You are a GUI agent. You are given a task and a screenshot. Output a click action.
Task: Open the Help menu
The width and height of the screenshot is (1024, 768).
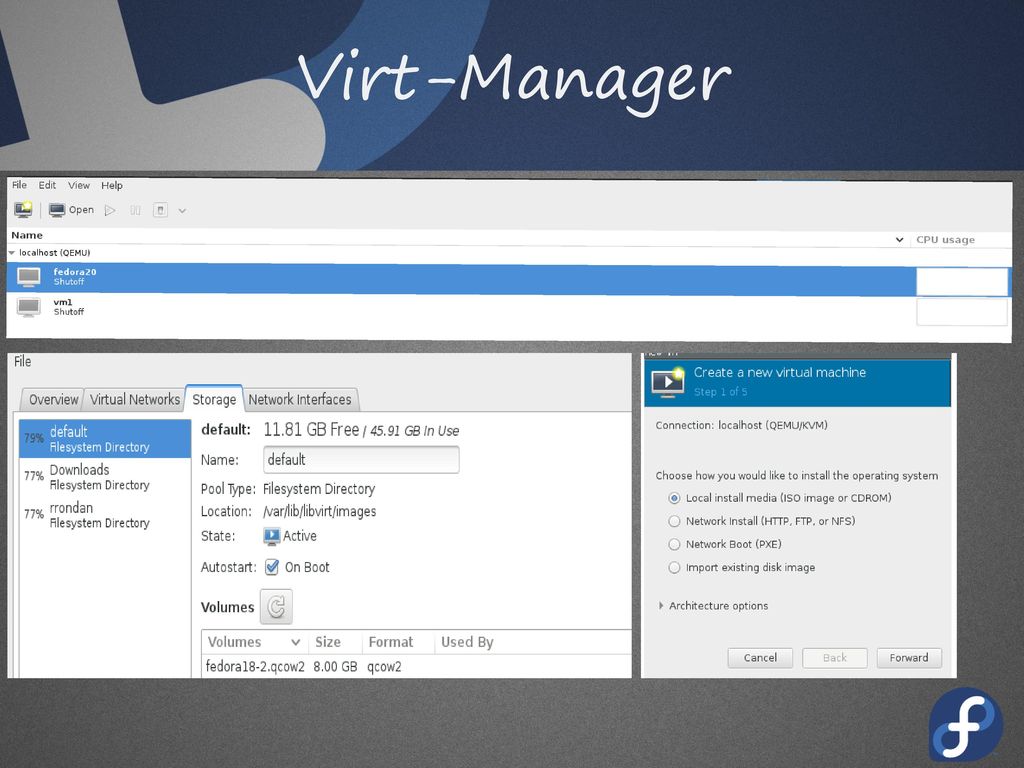112,185
